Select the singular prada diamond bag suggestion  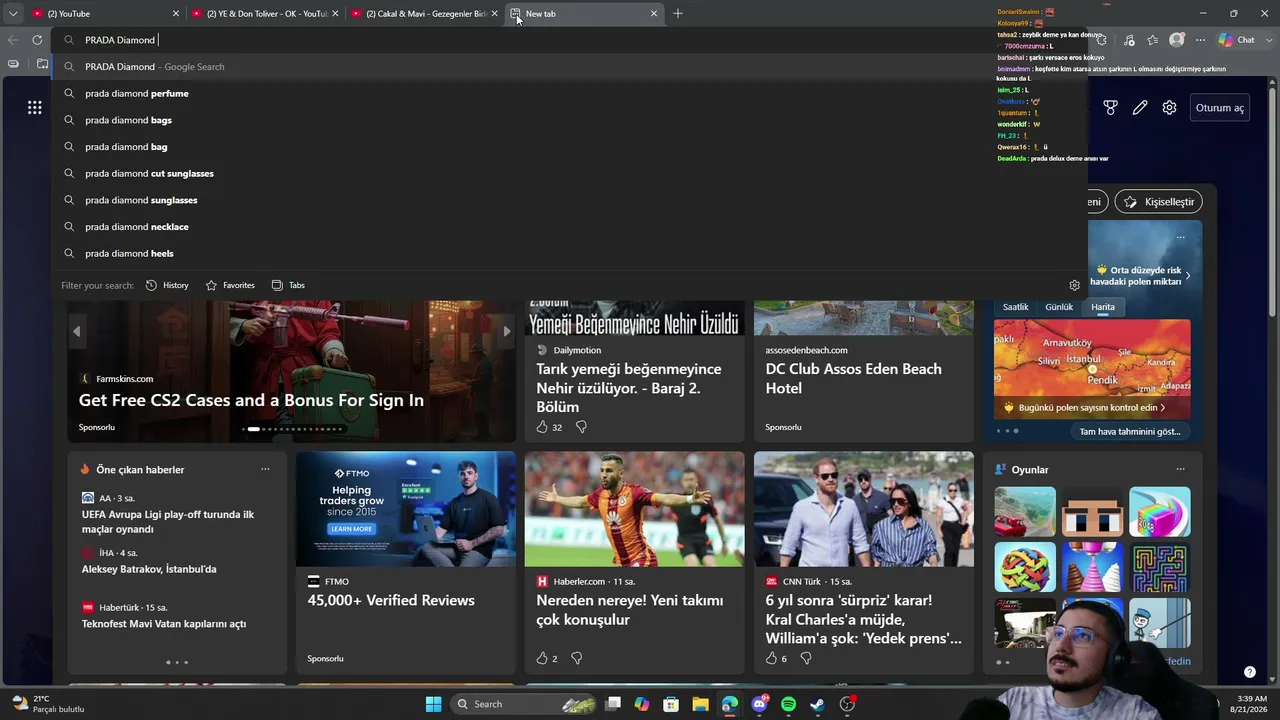[x=569, y=147]
